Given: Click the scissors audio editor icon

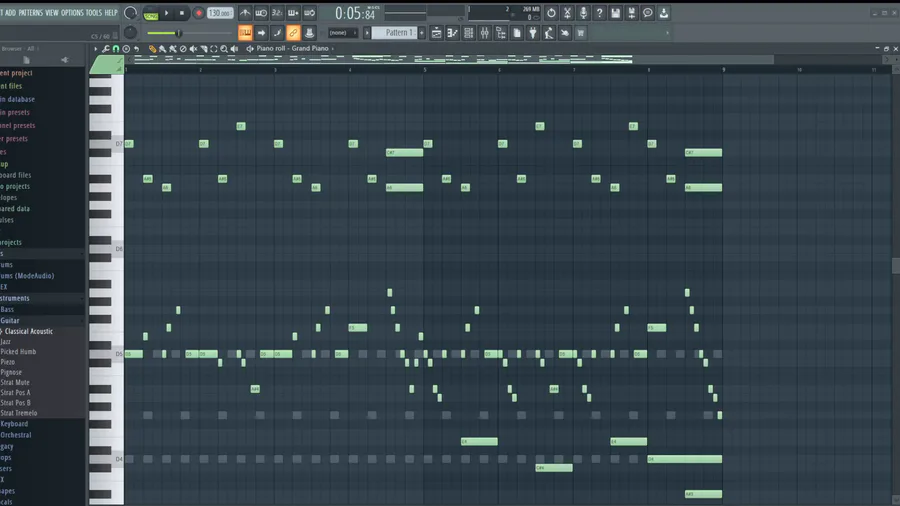Looking at the screenshot, I should 567,13.
